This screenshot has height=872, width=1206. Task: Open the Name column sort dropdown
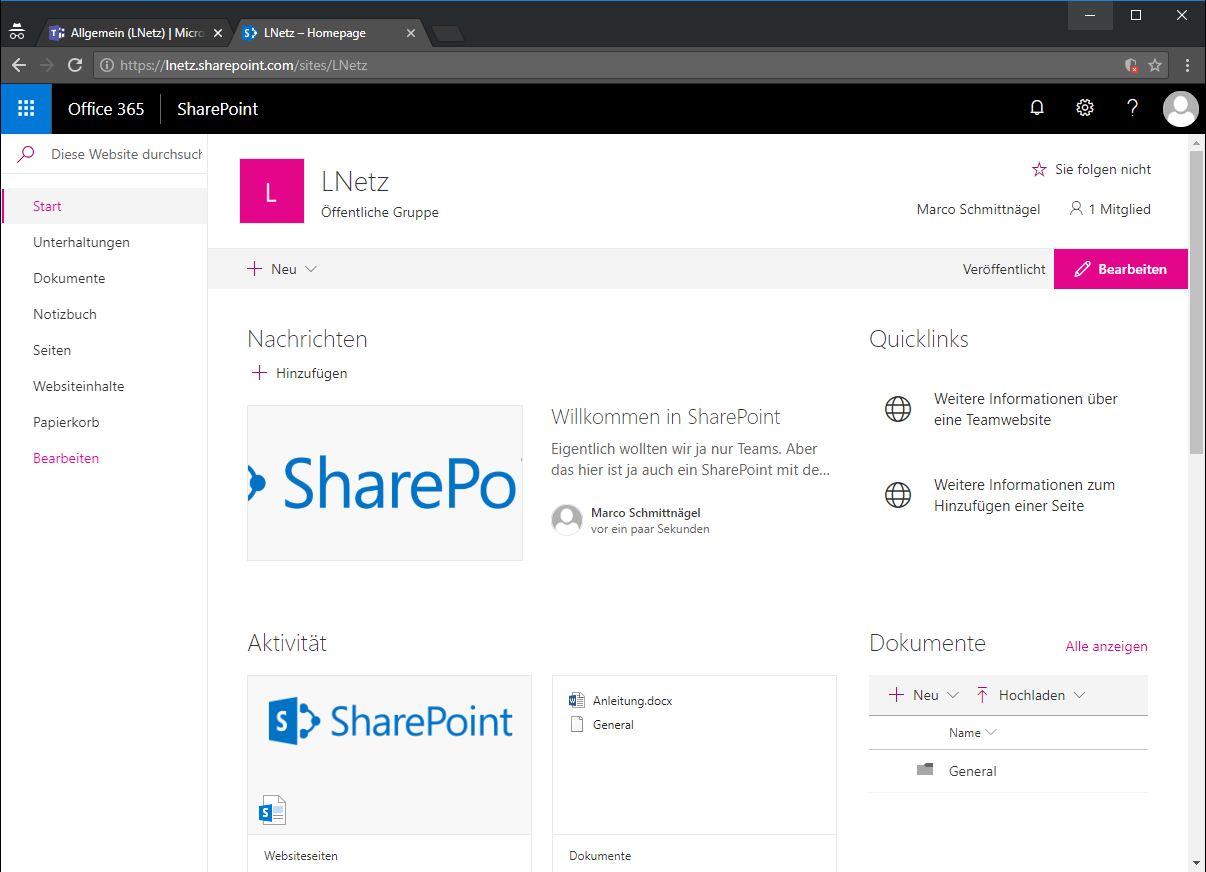991,733
